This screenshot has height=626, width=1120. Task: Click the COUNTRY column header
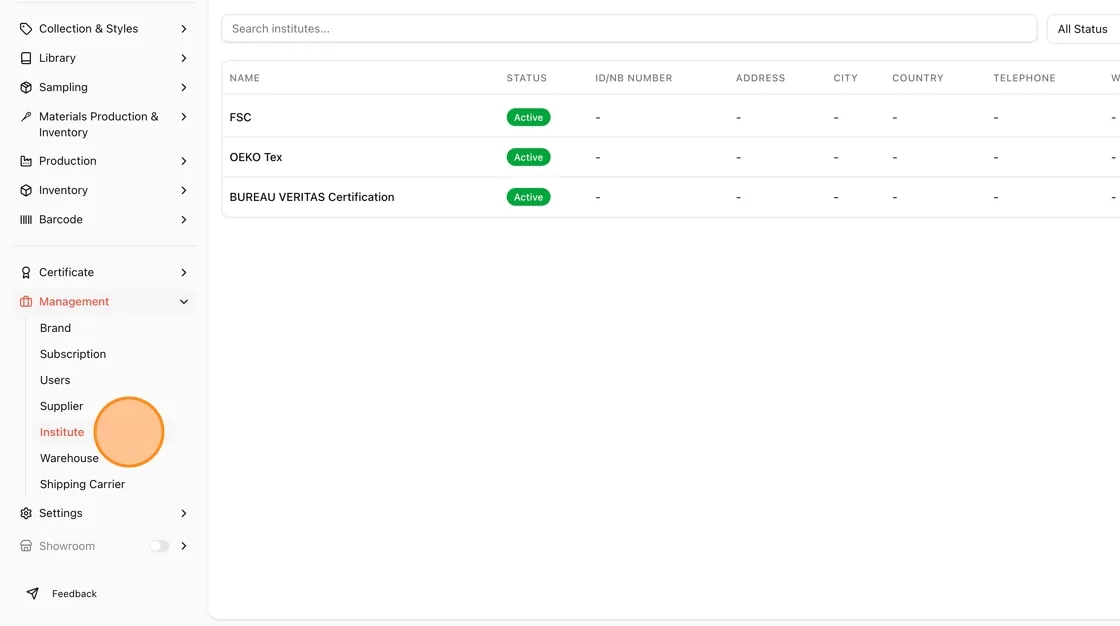(x=918, y=78)
